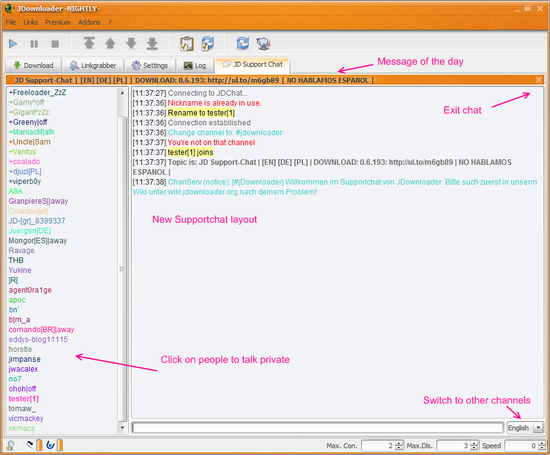Select user tester[1] in user list

coord(24,399)
